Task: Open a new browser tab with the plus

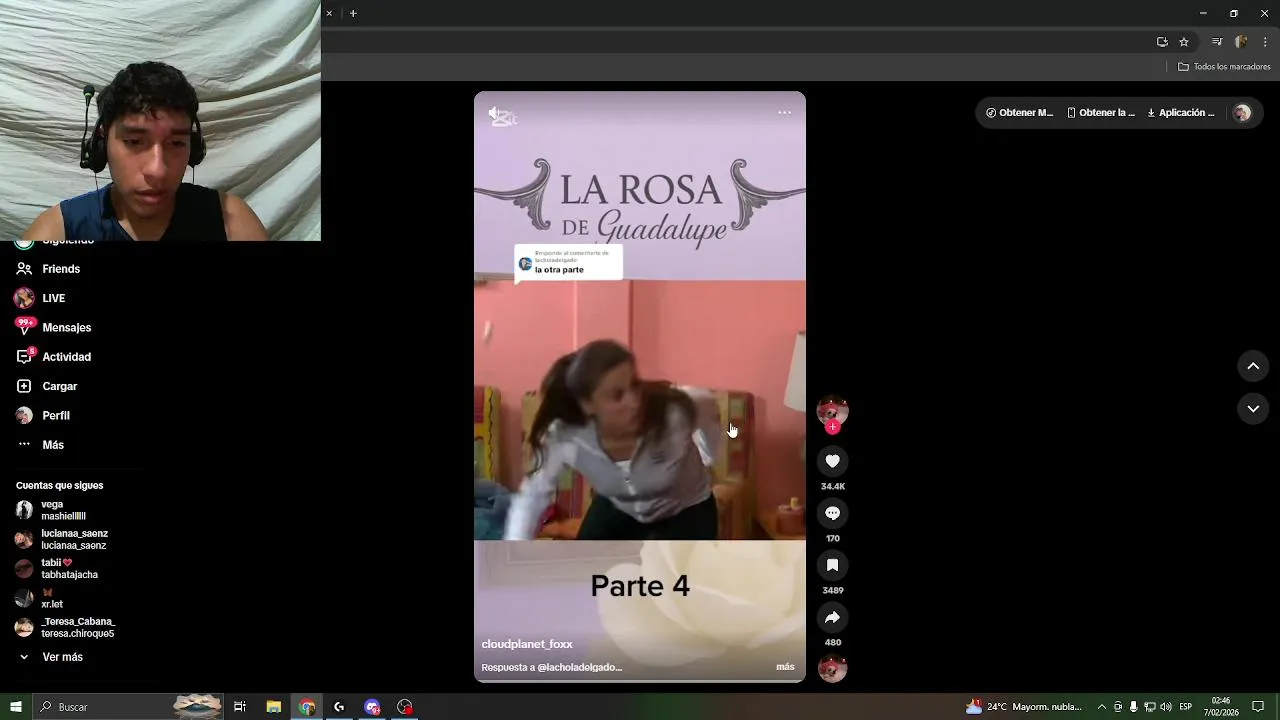Action: 353,13
